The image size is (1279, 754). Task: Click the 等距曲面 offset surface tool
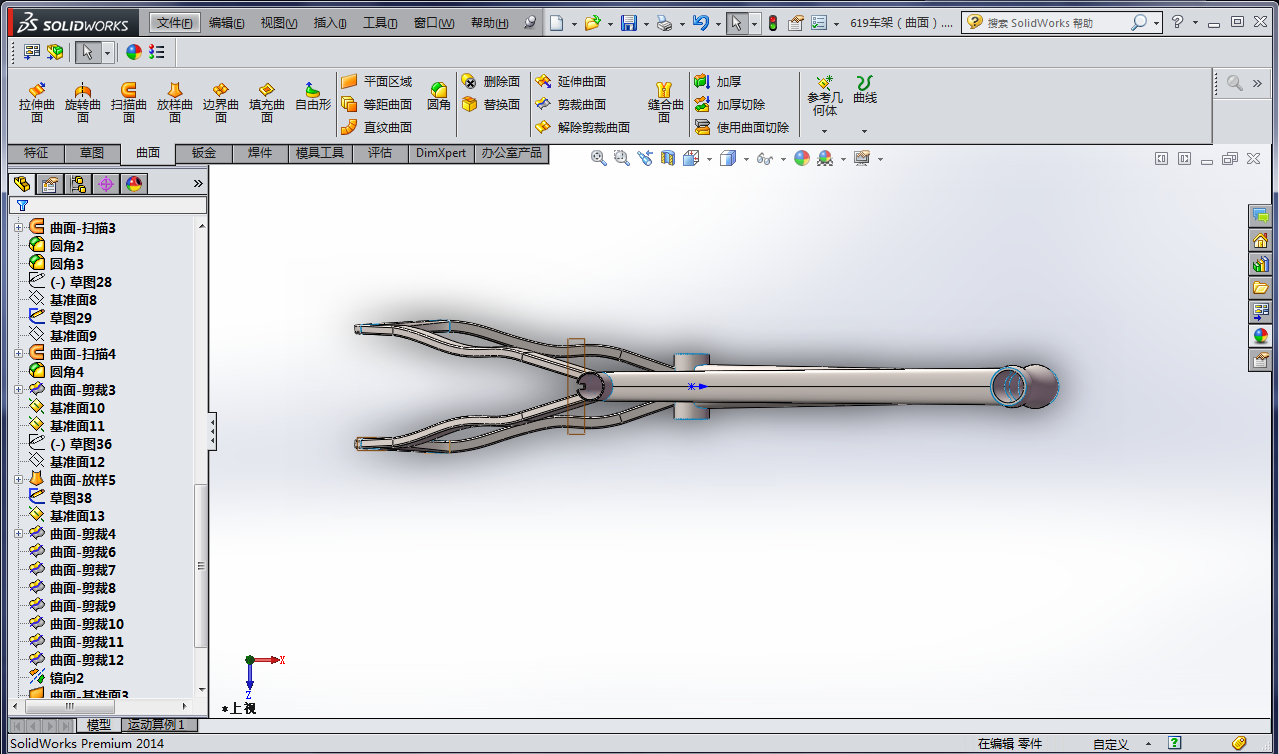coord(376,104)
